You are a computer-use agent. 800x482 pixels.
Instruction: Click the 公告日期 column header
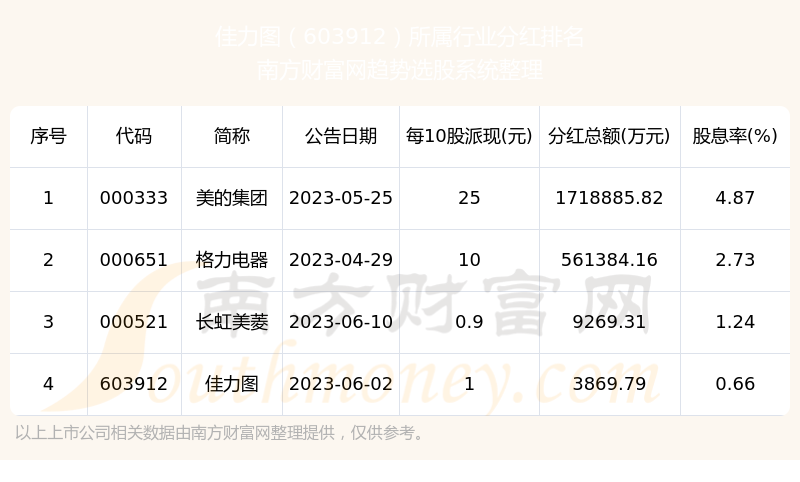[x=341, y=136]
